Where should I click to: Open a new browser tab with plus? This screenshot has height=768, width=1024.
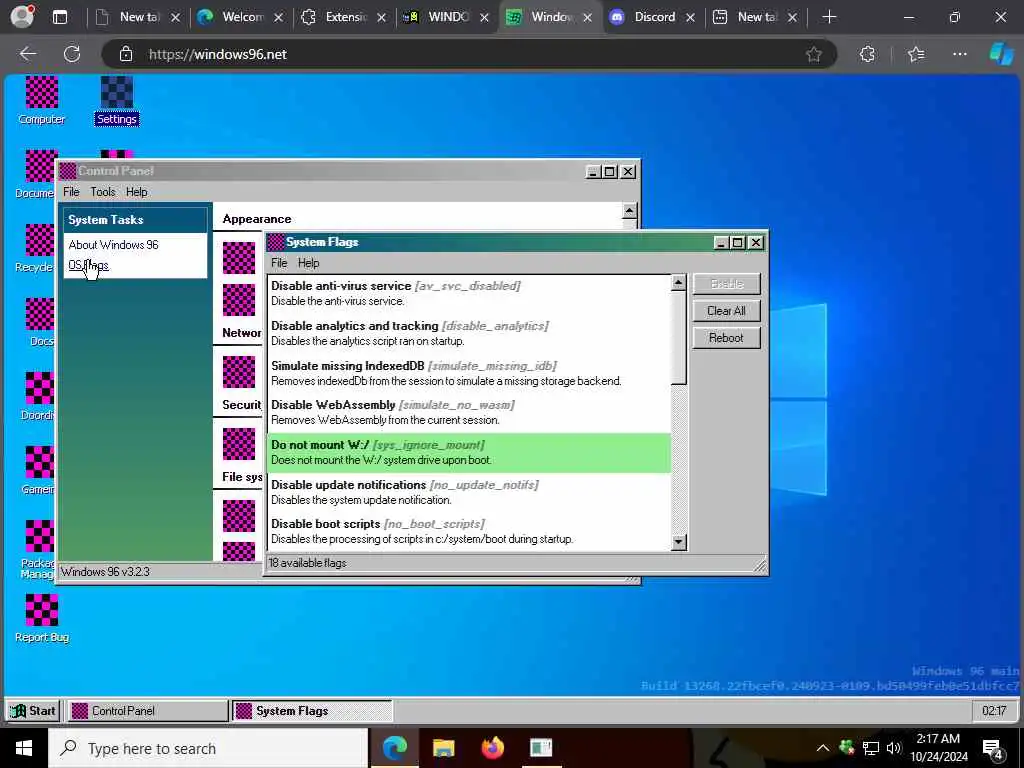click(x=829, y=17)
